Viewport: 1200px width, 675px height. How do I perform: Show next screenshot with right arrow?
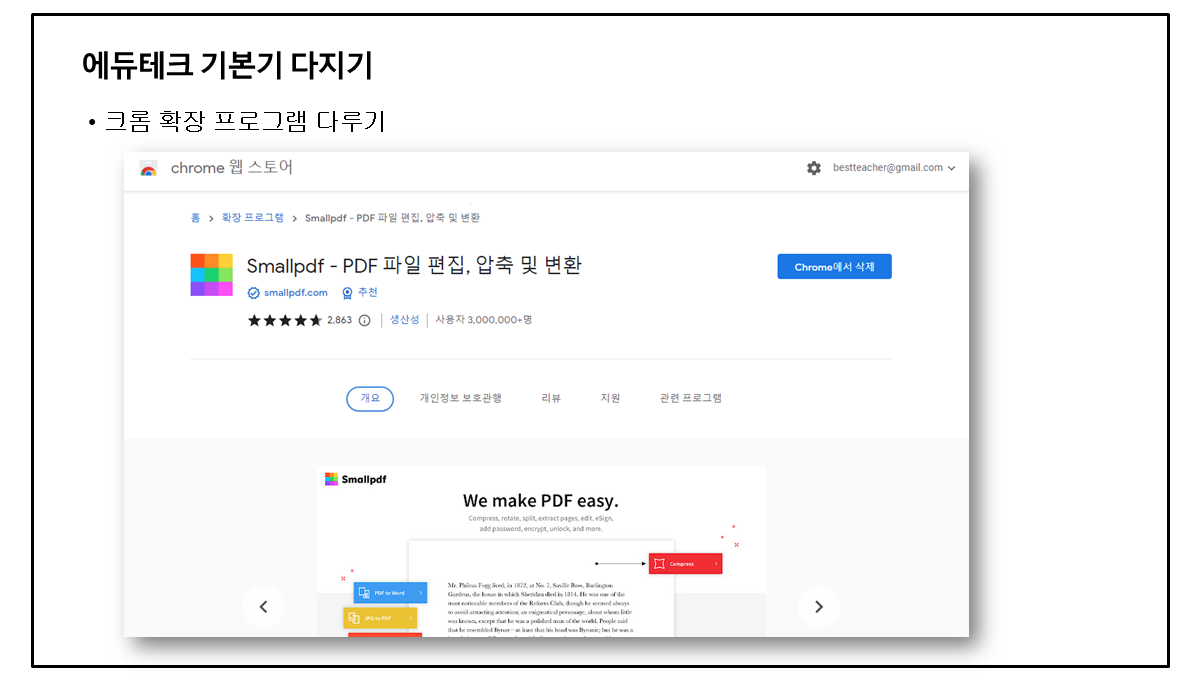[819, 606]
